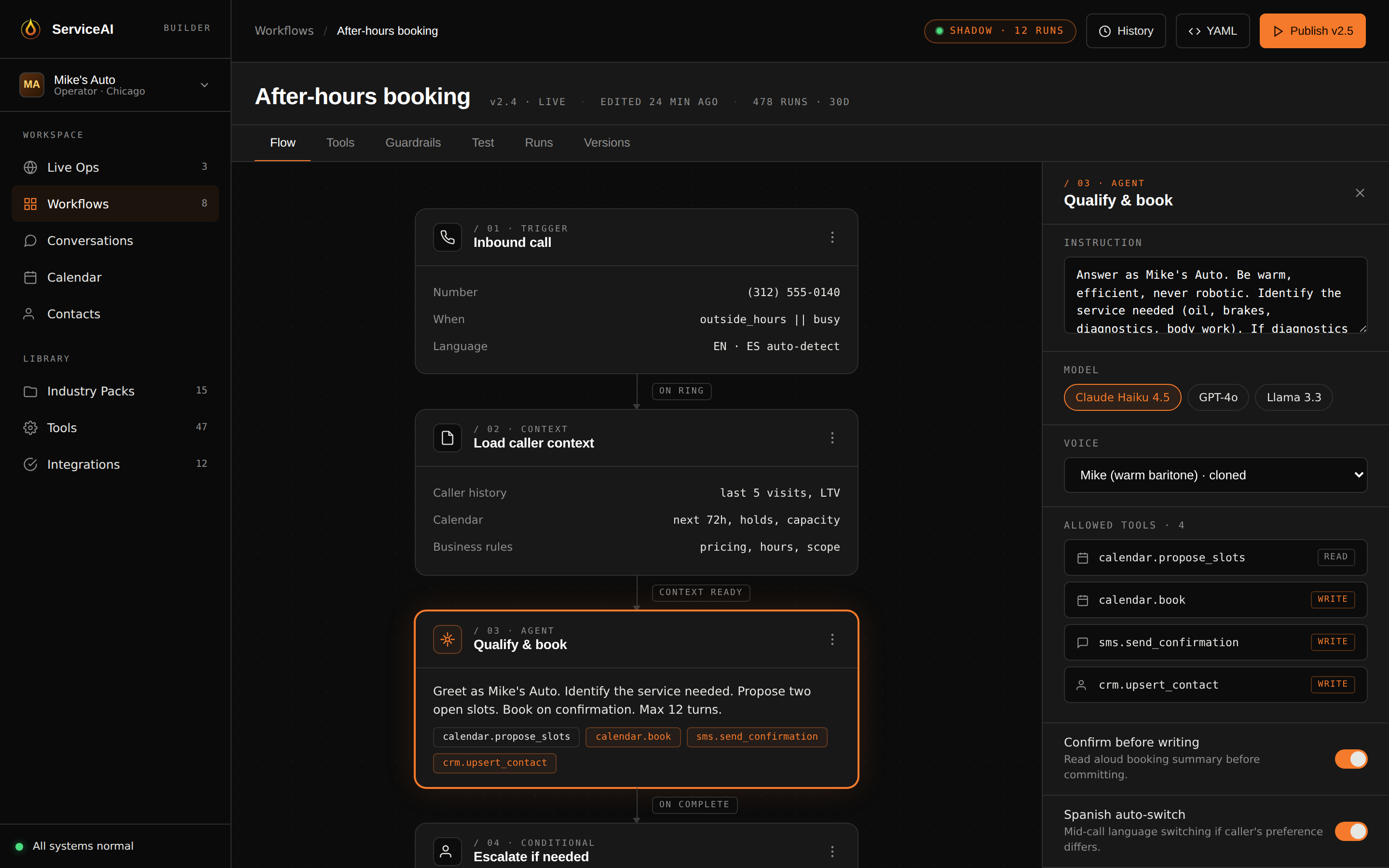Click the Integrations check-circle icon

[x=30, y=464]
